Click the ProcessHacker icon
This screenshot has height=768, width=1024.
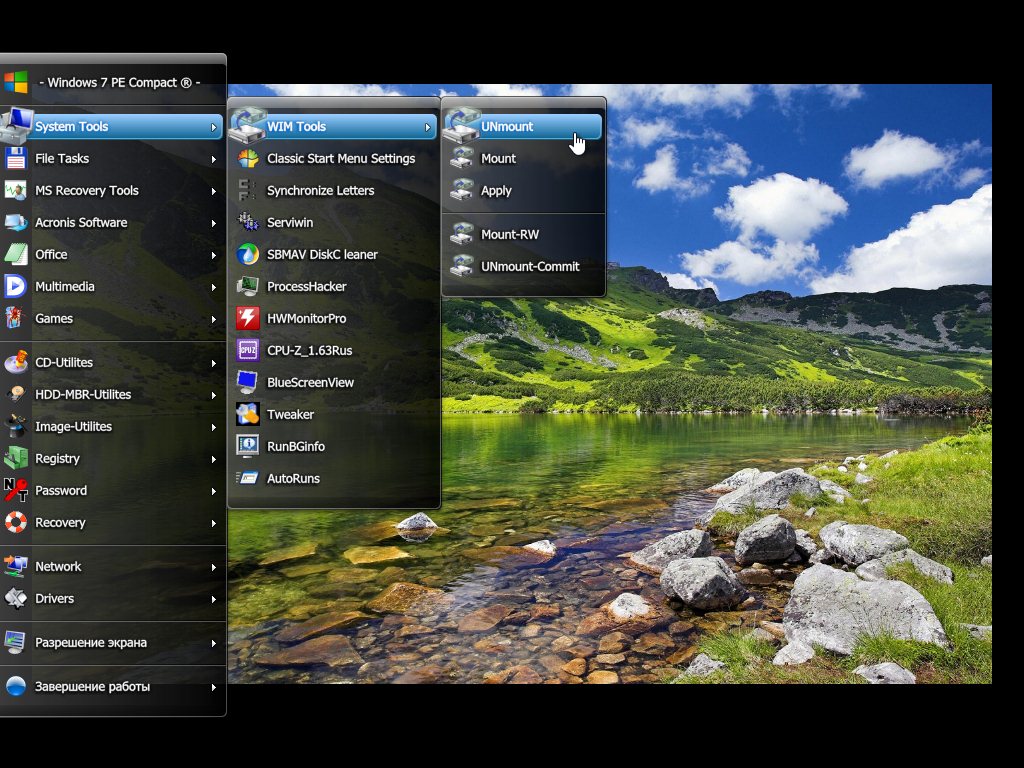click(x=247, y=287)
